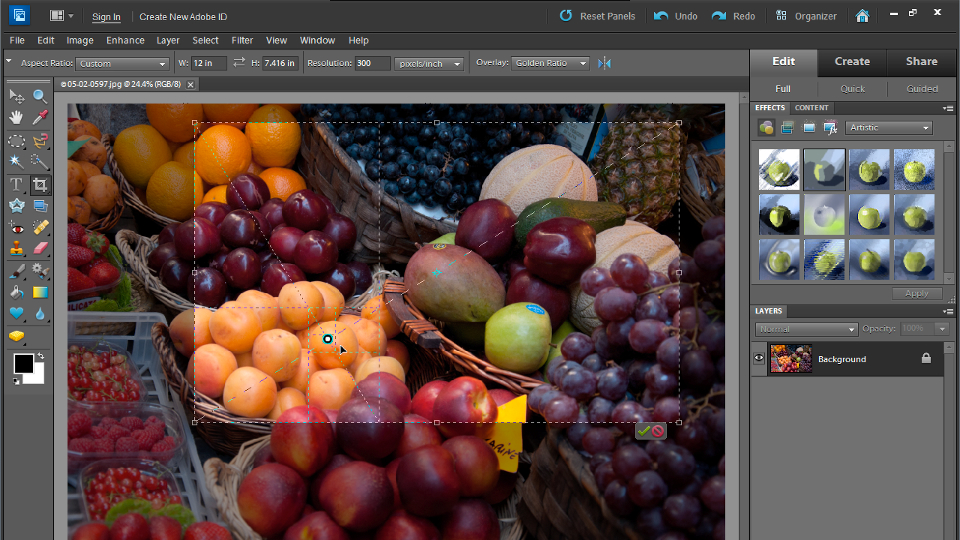This screenshot has height=540, width=960.
Task: Open the Organizer
Action: [806, 16]
